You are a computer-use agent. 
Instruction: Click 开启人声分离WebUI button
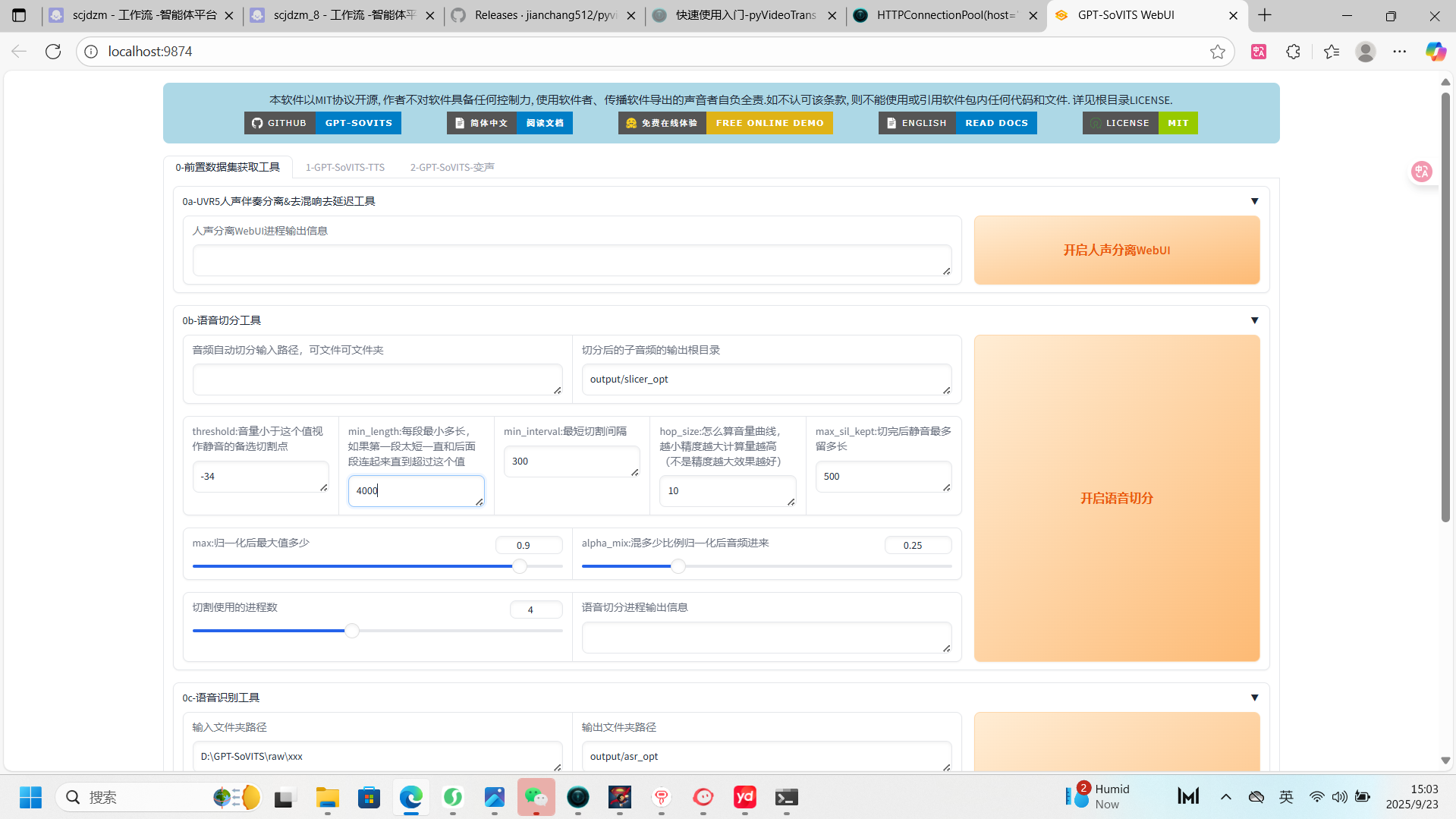[x=1117, y=250]
